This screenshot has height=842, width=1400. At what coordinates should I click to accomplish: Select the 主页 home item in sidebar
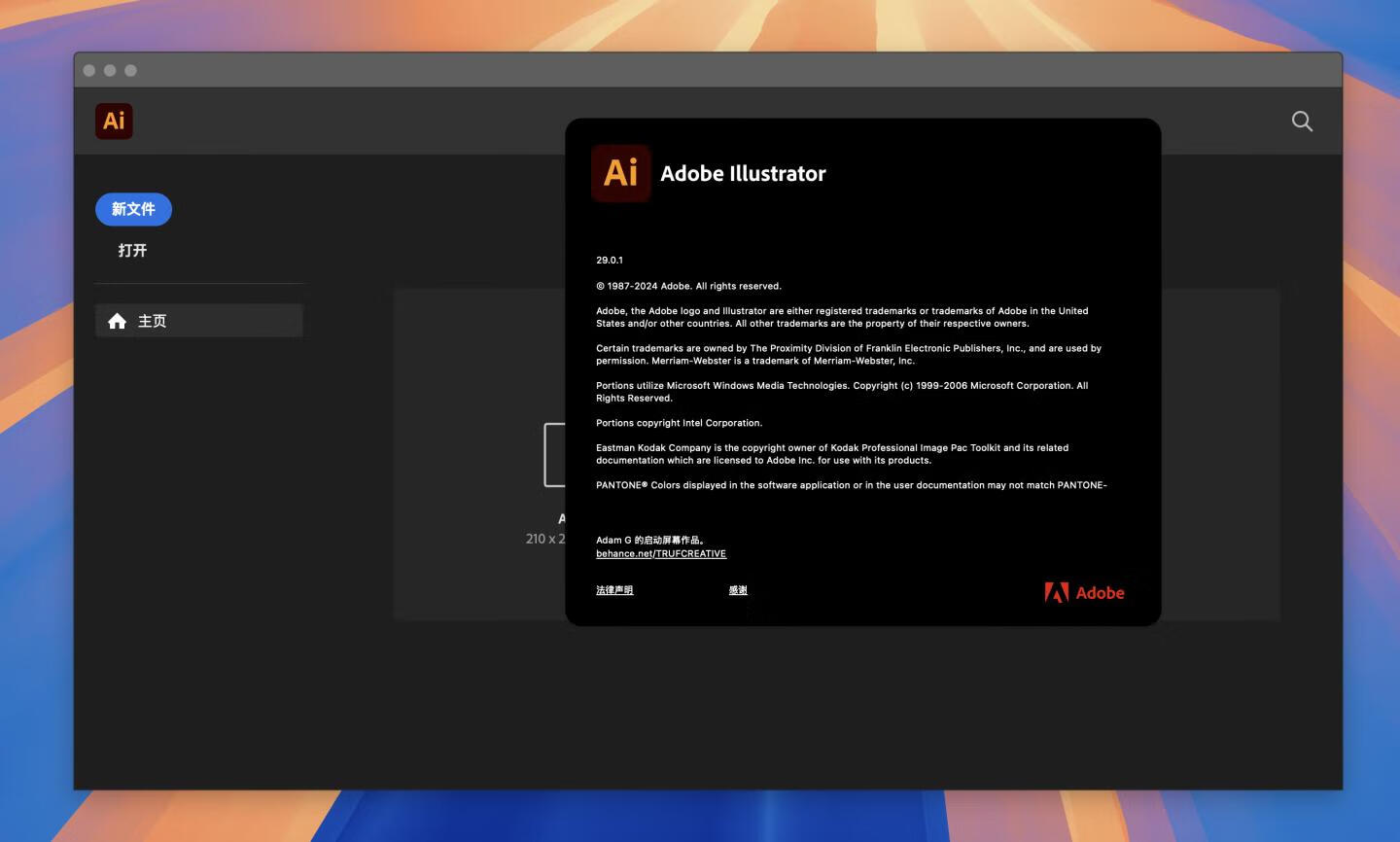pos(199,321)
